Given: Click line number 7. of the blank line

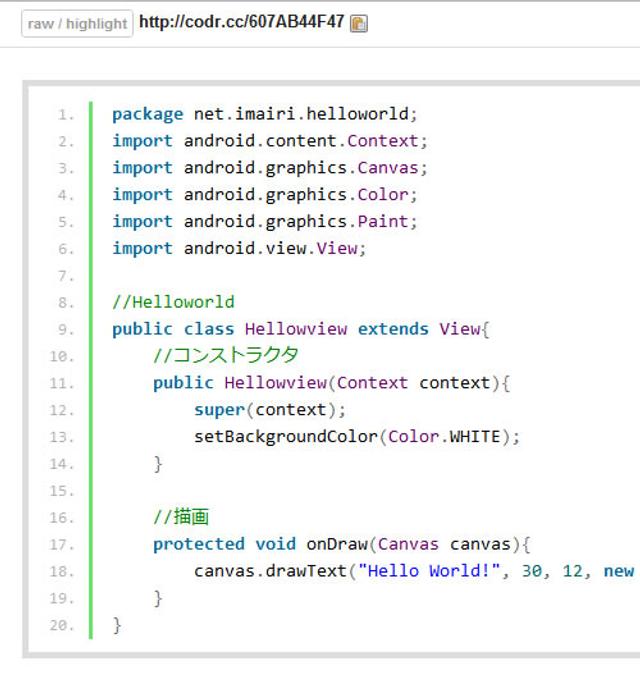Looking at the screenshot, I should [x=66, y=276].
